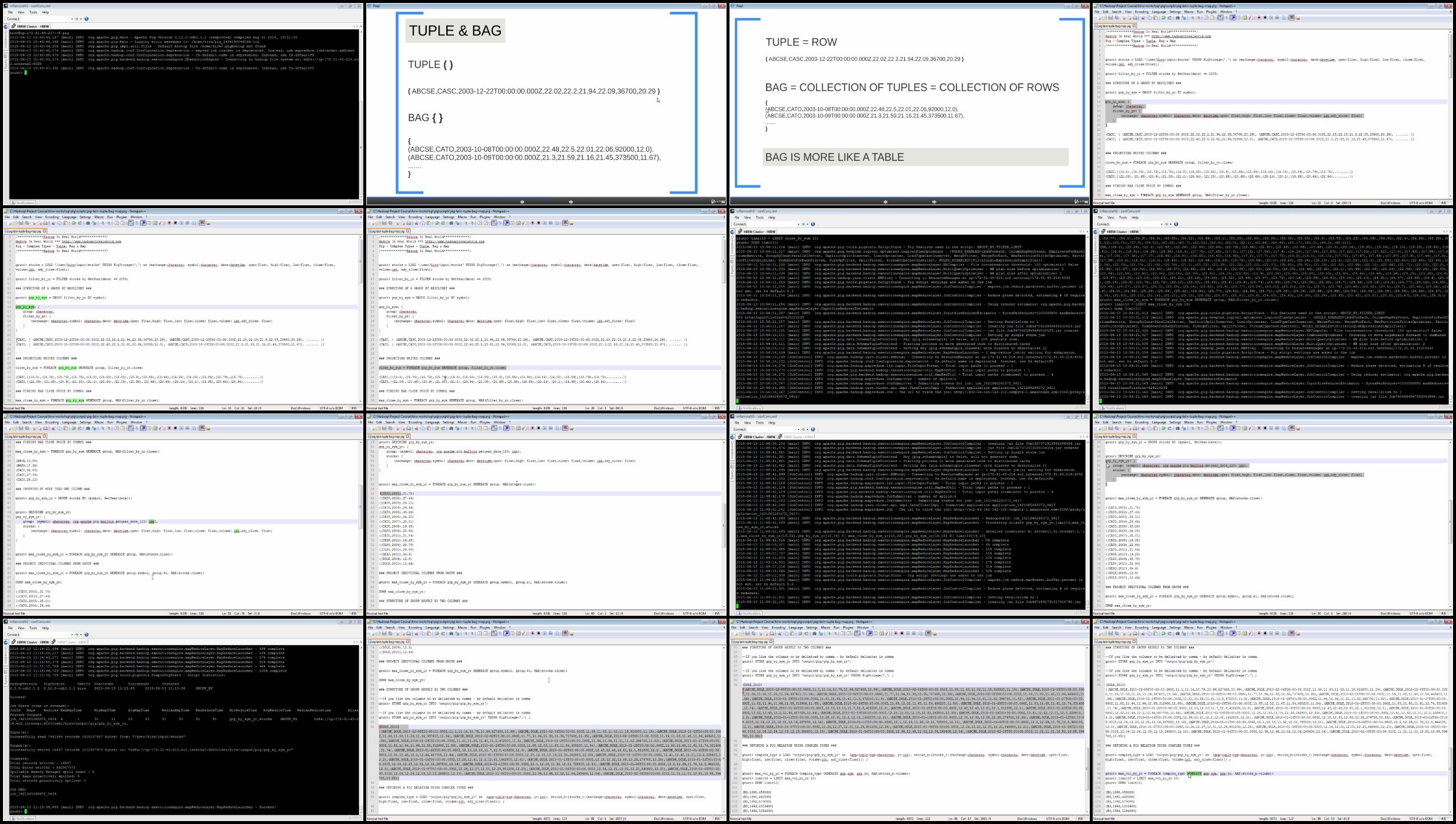Click previous-slide arrow under the TUPLE = ROW slide
Image resolution: width=1456 pixels, height=824 pixels.
click(x=885, y=202)
